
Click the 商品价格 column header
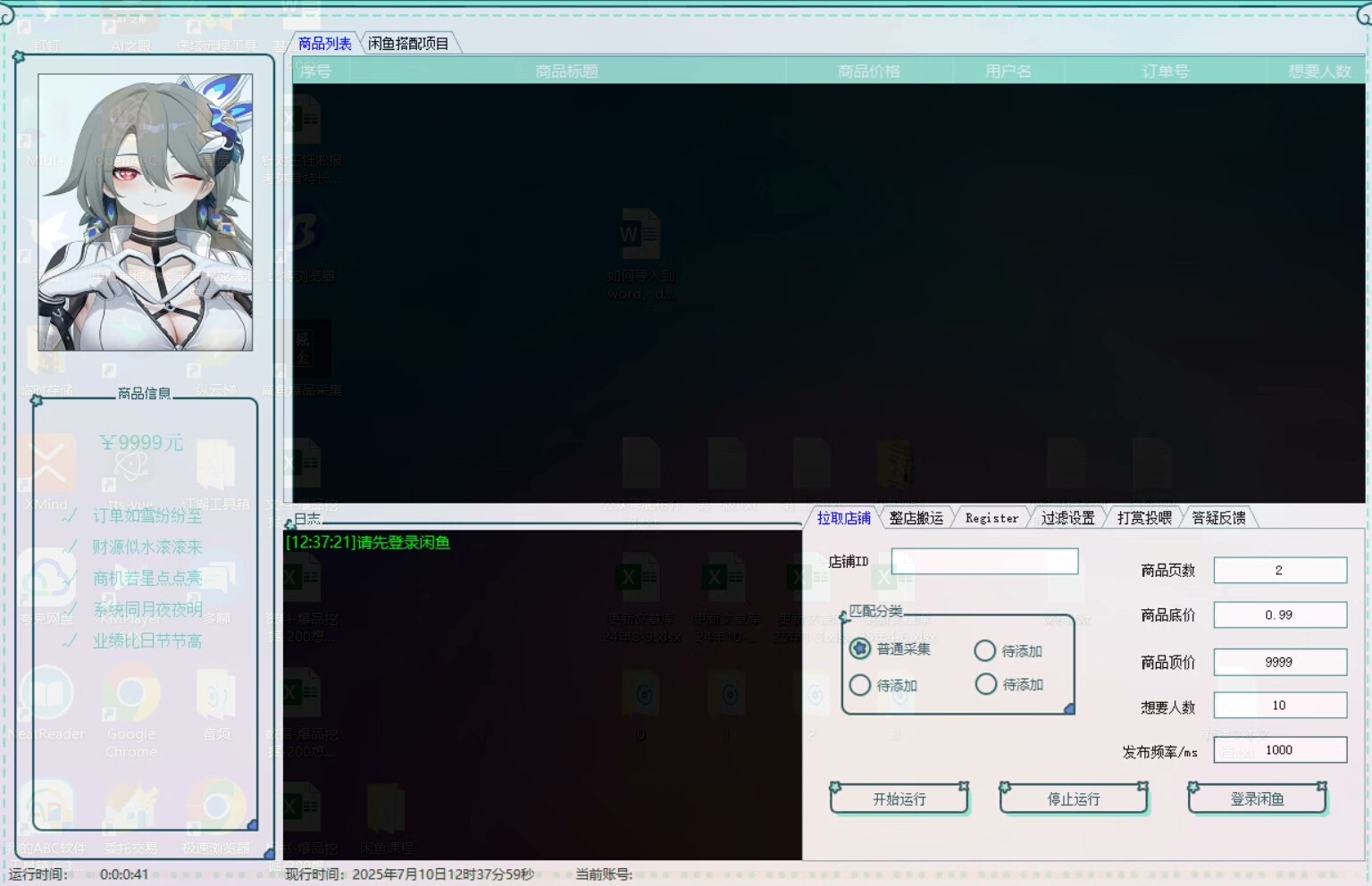(869, 71)
